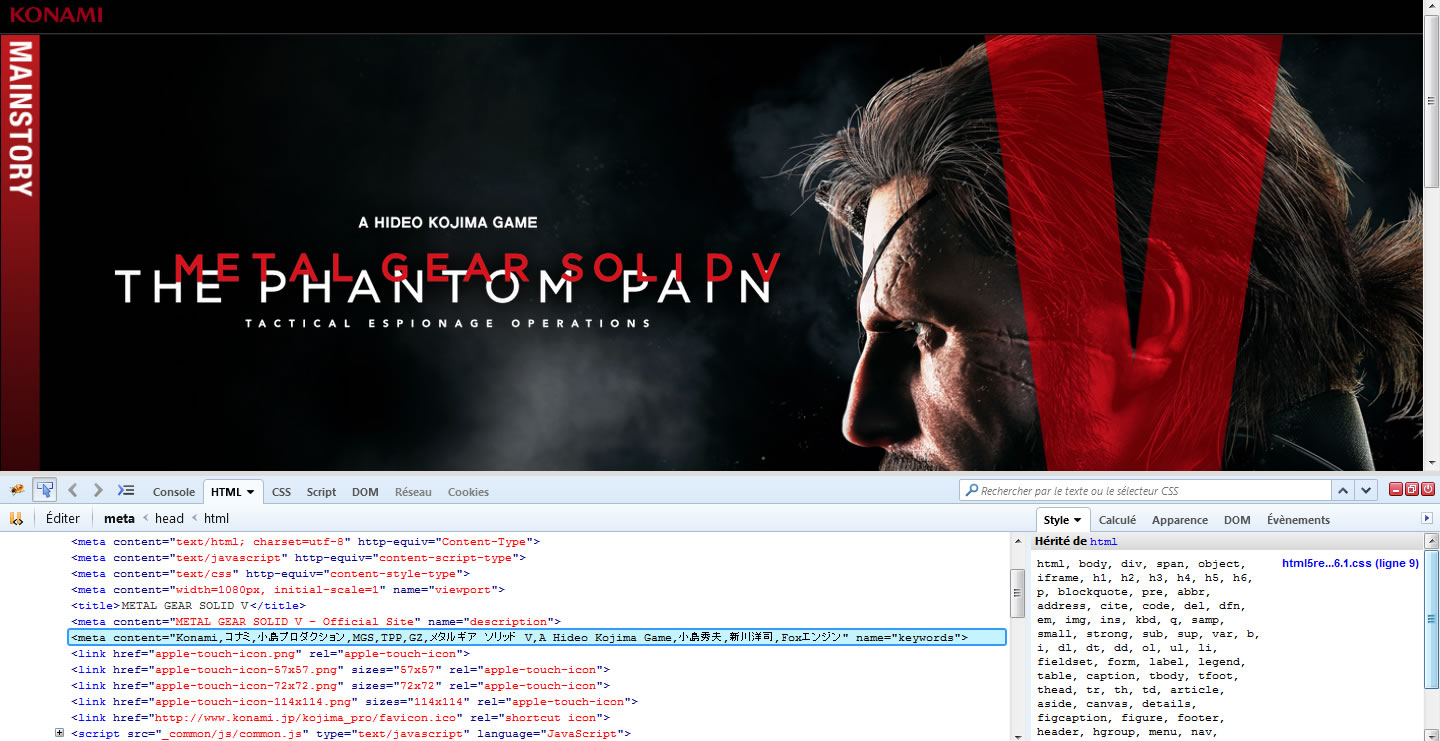Viewport: 1440px width, 741px height.
Task: Select the meta description node
Action: pos(316,622)
